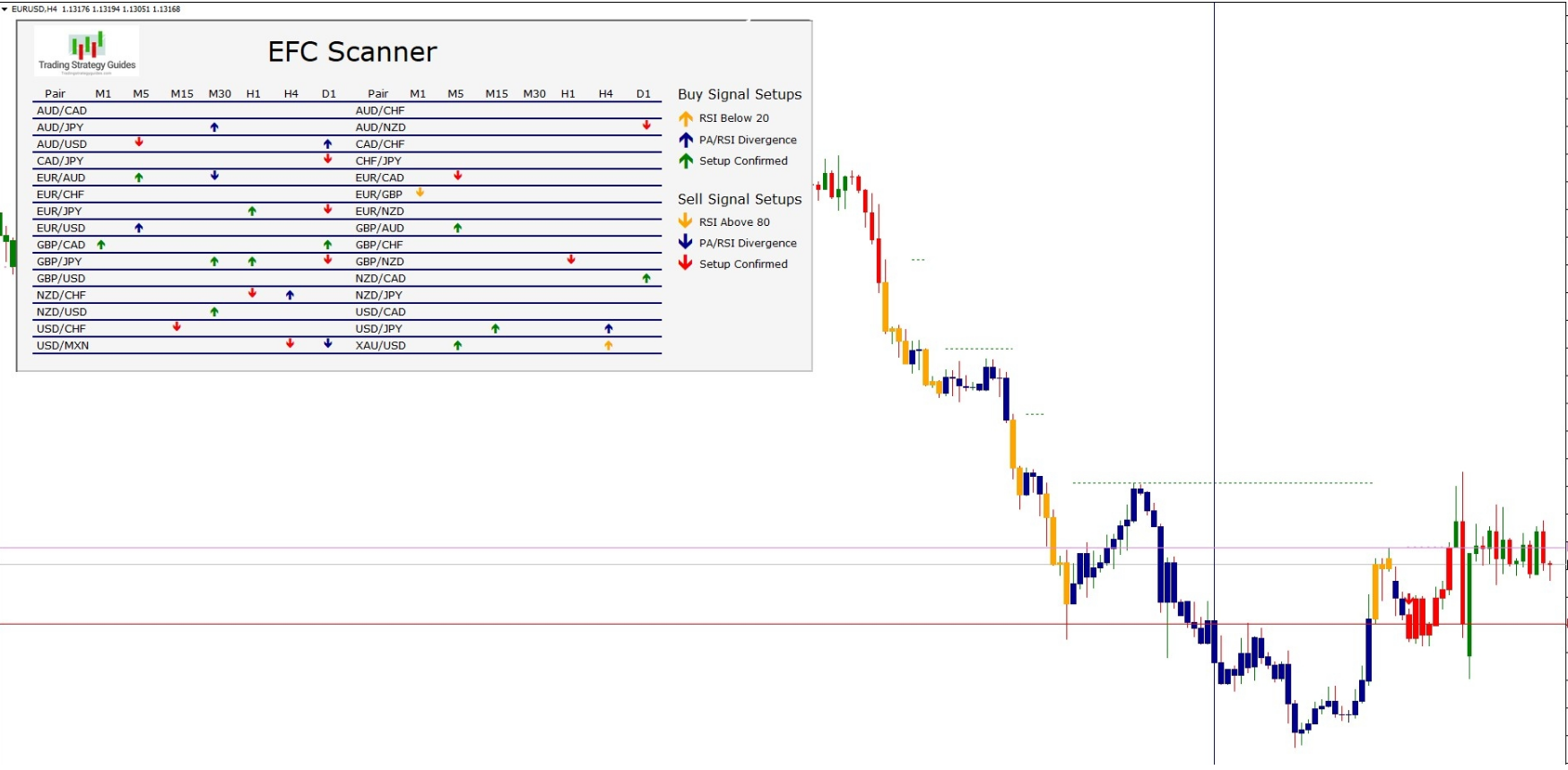Click the USD/JPY H4 blue up arrow

tap(609, 329)
